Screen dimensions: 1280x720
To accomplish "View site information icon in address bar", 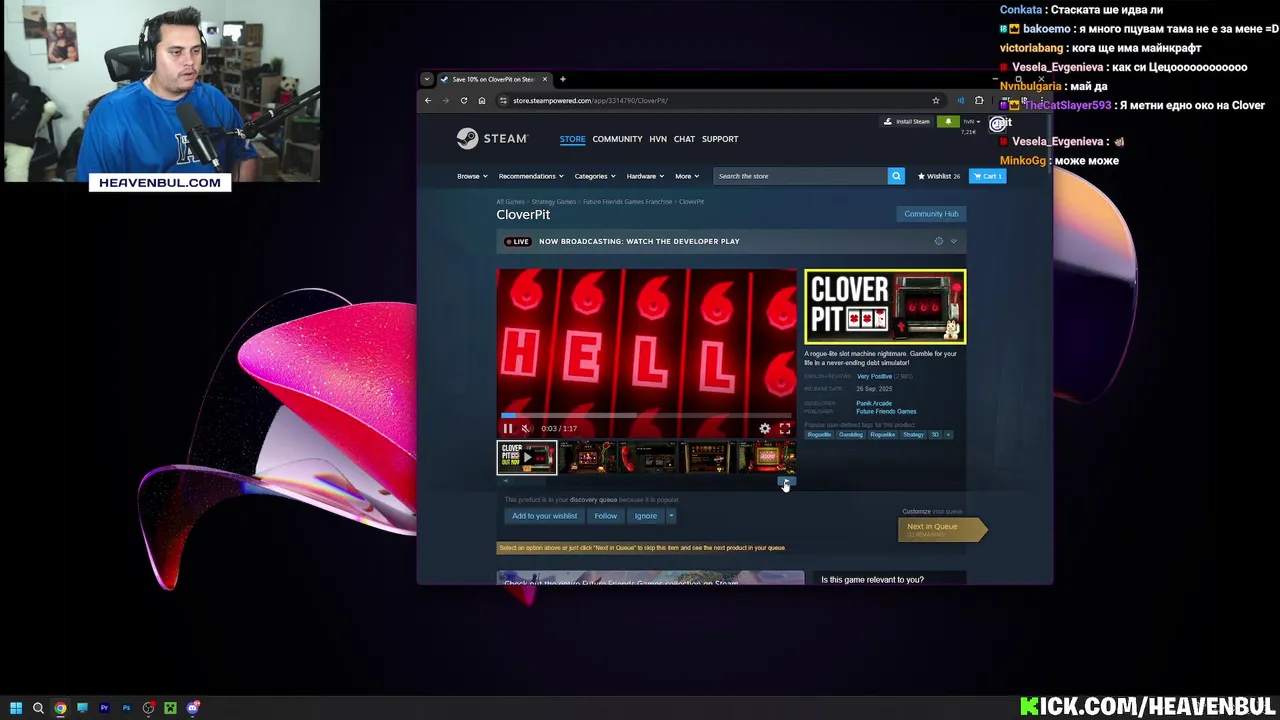I will pyautogui.click(x=503, y=100).
